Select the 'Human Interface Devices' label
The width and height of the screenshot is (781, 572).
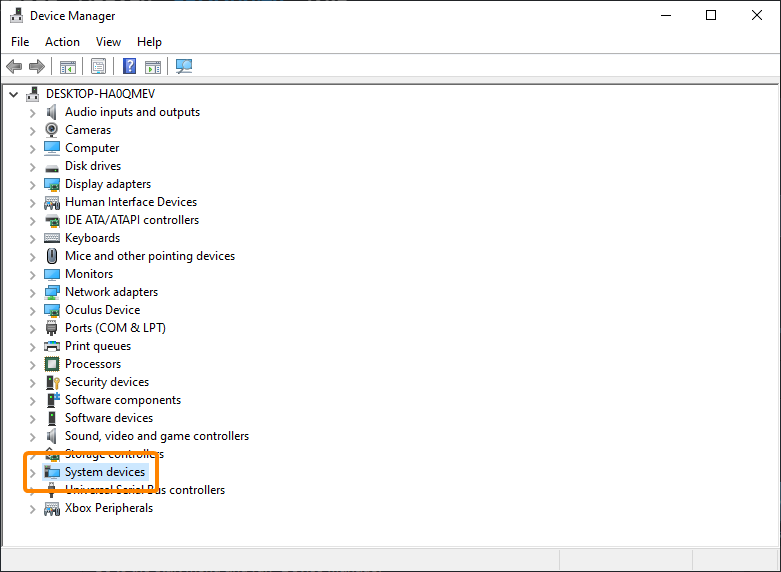131,202
